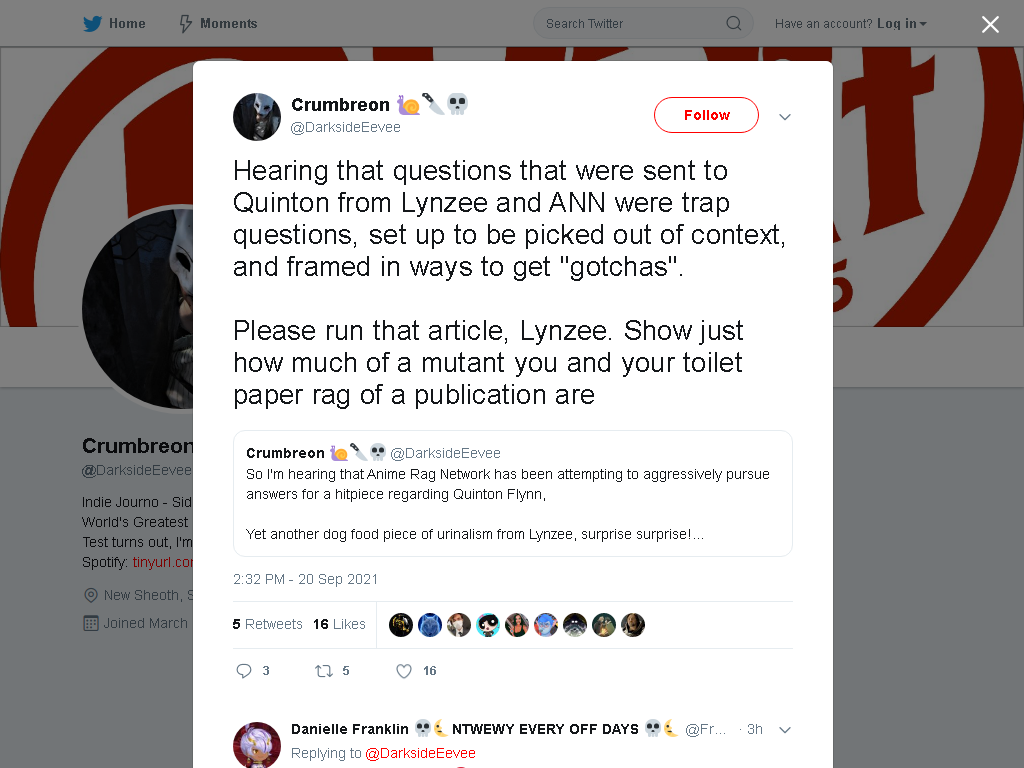
Task: Like the tweet with the heart icon
Action: point(404,671)
